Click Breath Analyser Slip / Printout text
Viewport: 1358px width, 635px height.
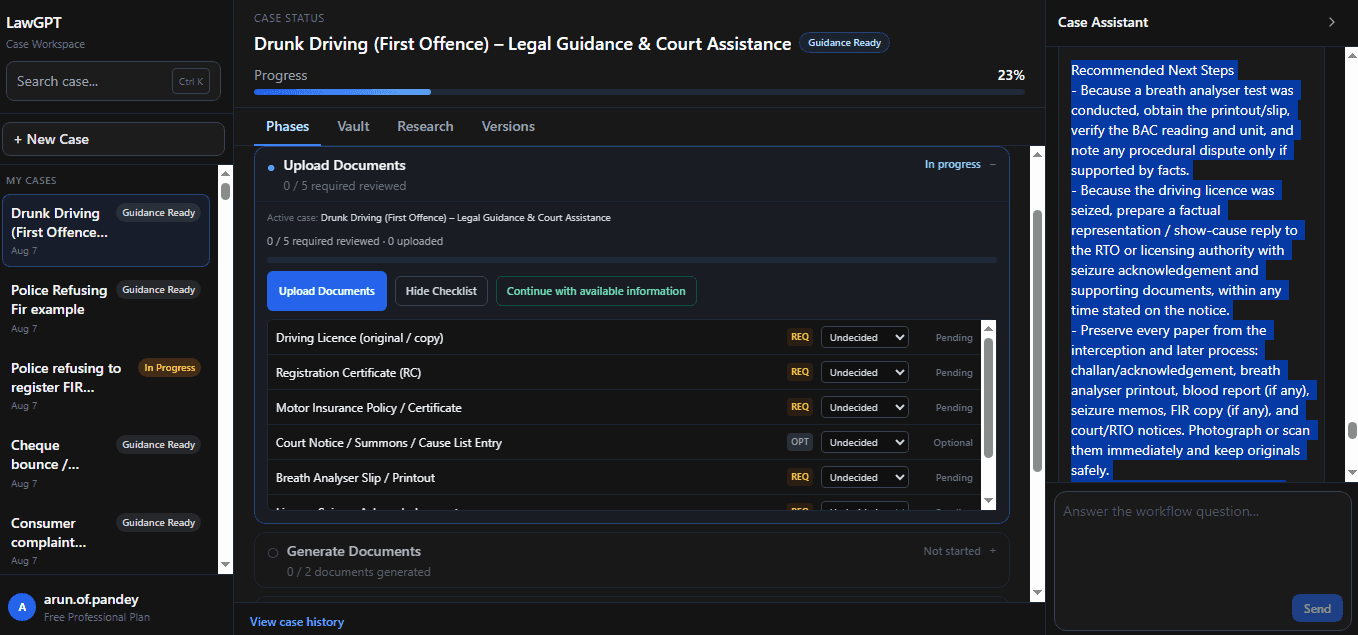[x=355, y=477]
